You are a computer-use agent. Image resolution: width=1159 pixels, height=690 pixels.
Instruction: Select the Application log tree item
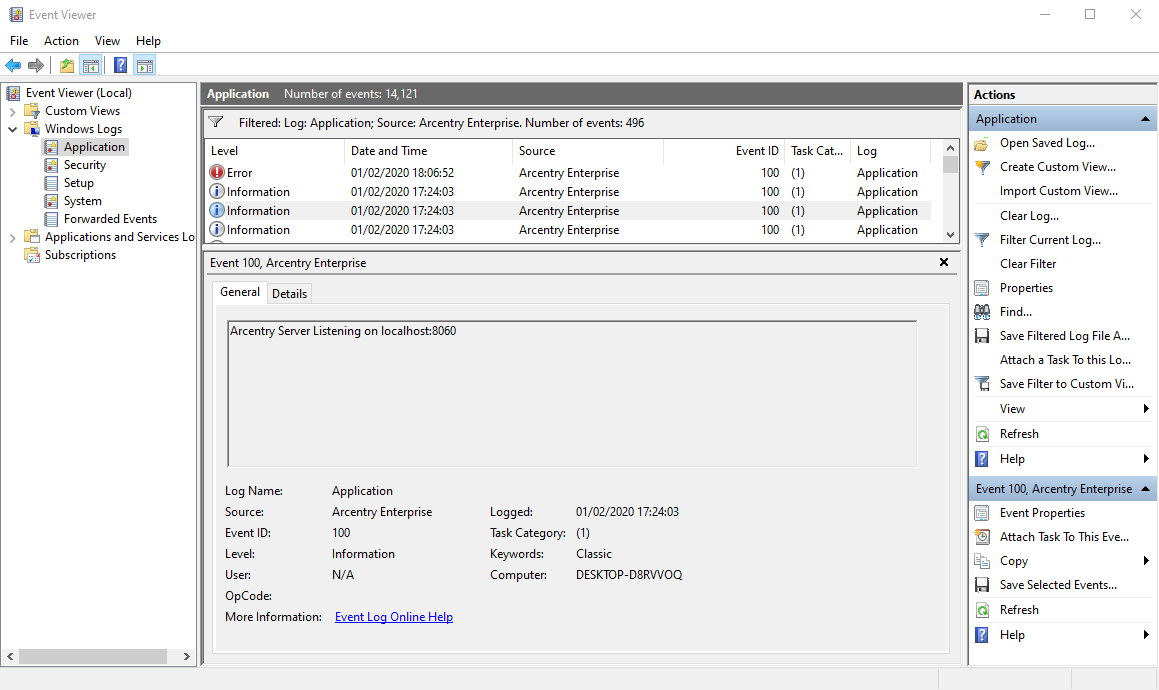pyautogui.click(x=94, y=147)
